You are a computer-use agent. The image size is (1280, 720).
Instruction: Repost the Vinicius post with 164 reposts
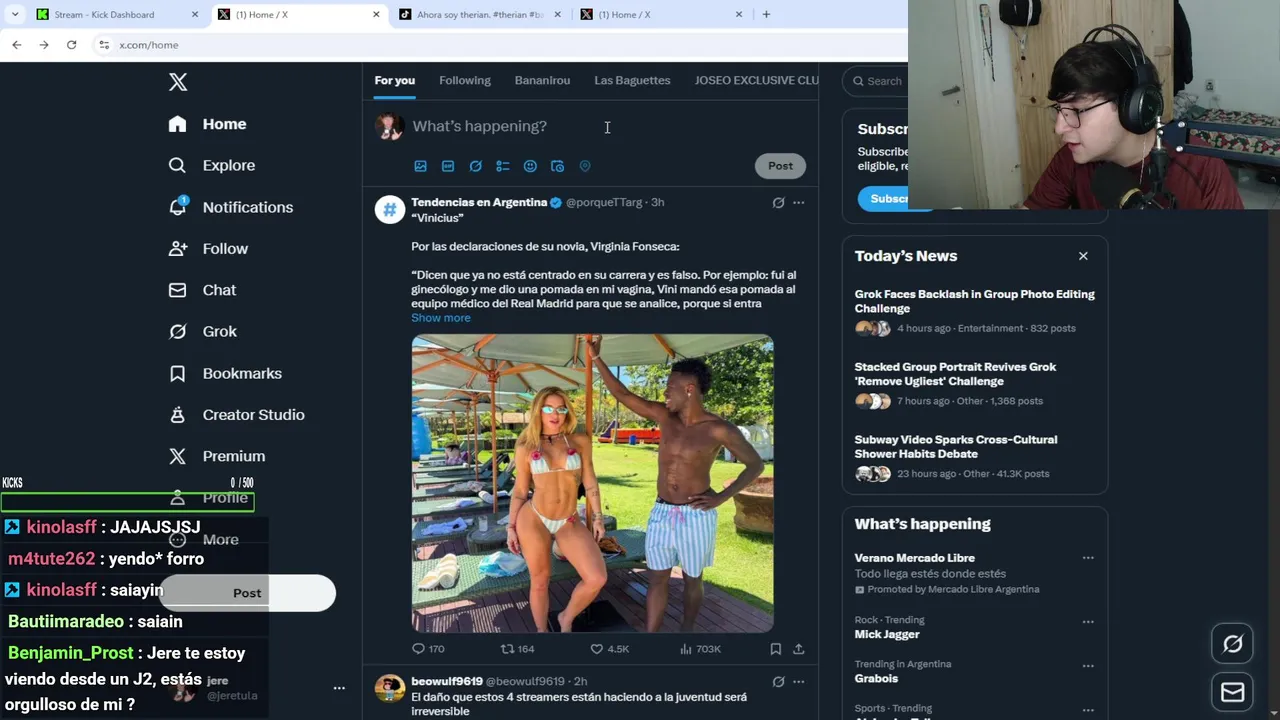(x=517, y=649)
